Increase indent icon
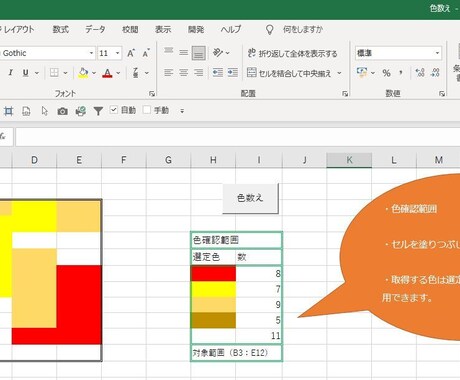This screenshot has width=460, height=380. tap(233, 73)
